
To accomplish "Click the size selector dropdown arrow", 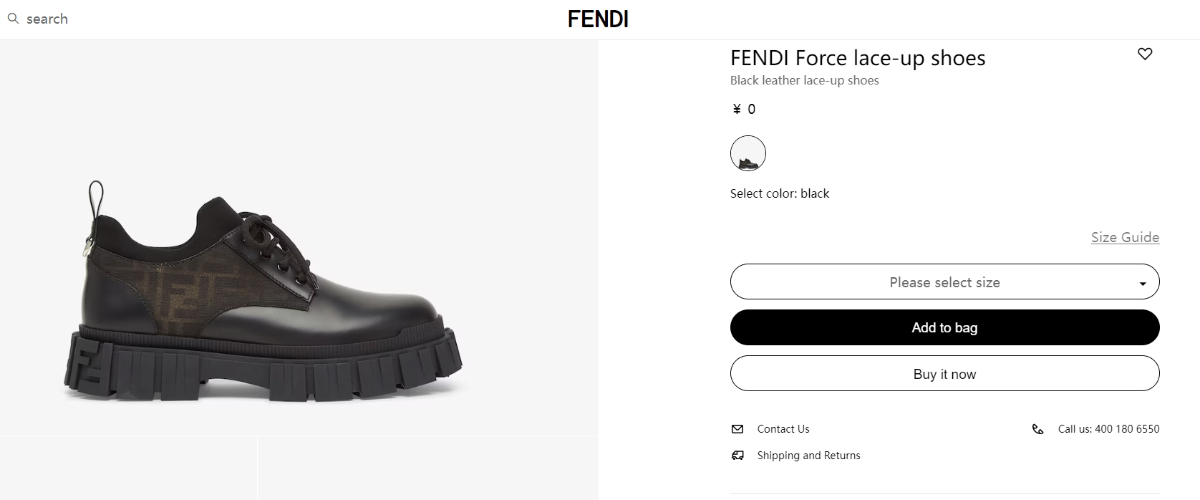I will tap(1142, 284).
